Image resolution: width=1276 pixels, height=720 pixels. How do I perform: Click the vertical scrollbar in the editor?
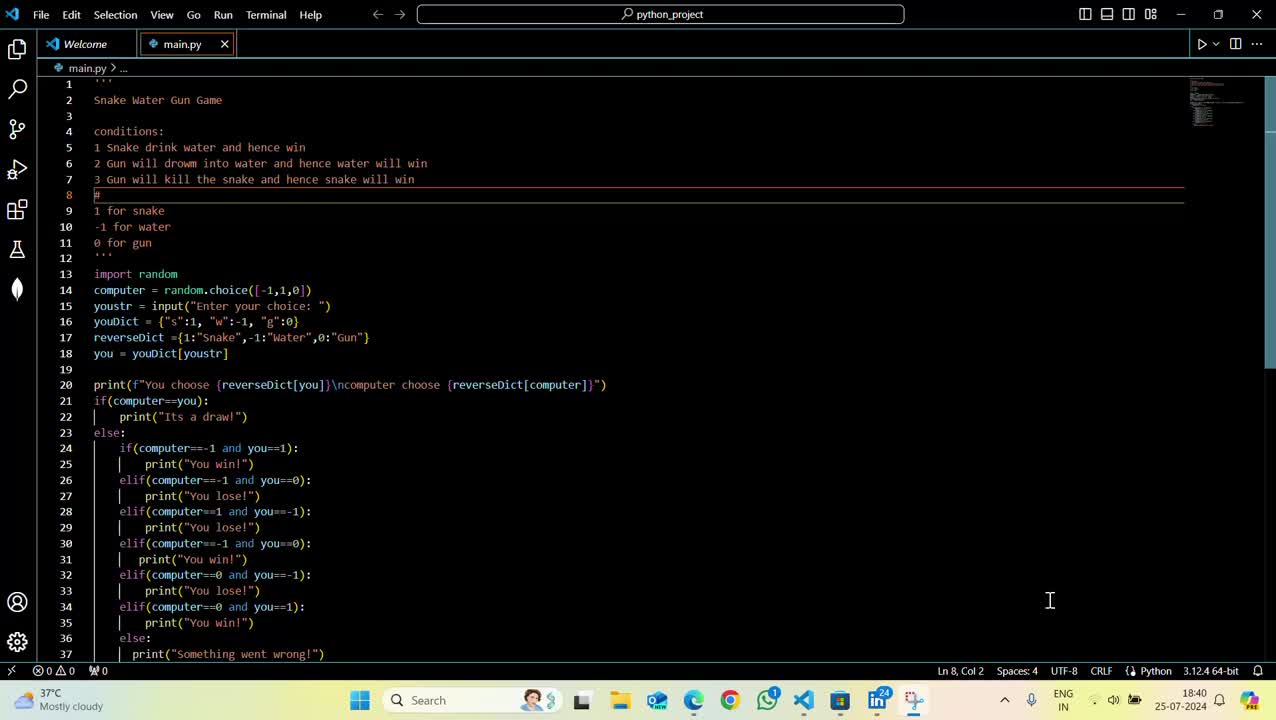1270,220
